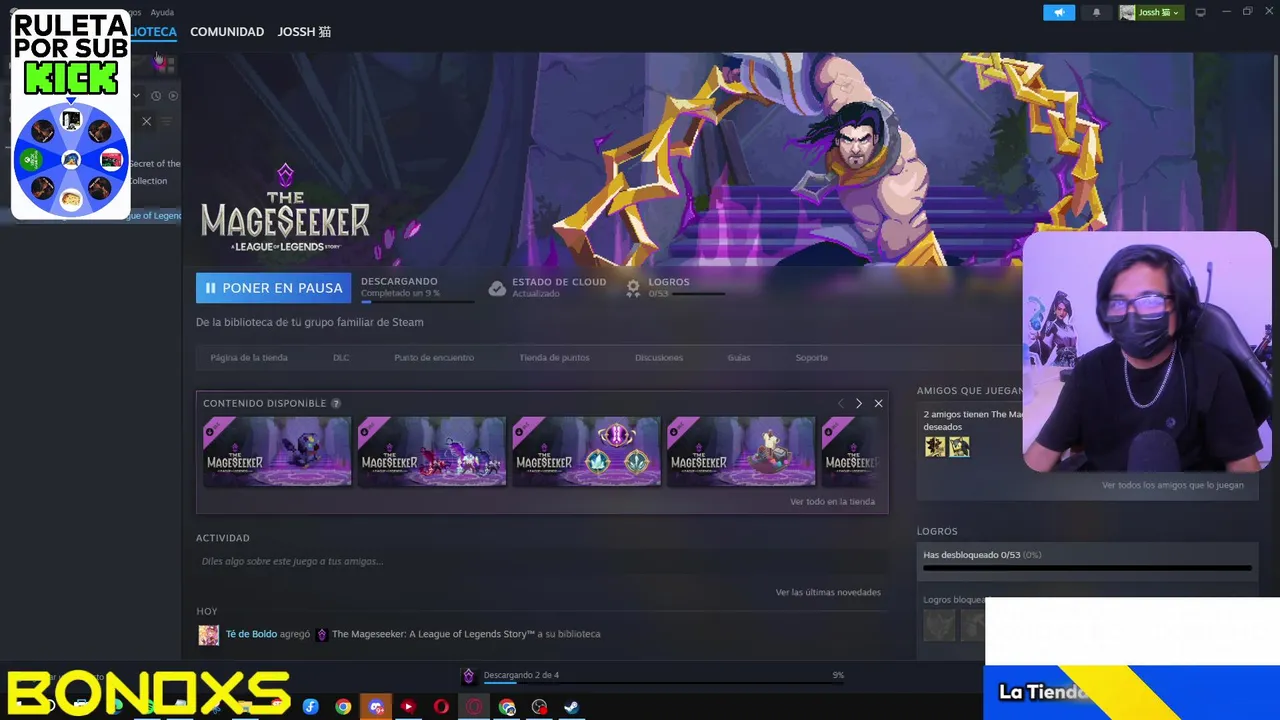Click Té de Boldo avatar in activity
This screenshot has width=1280, height=720.
208,635
